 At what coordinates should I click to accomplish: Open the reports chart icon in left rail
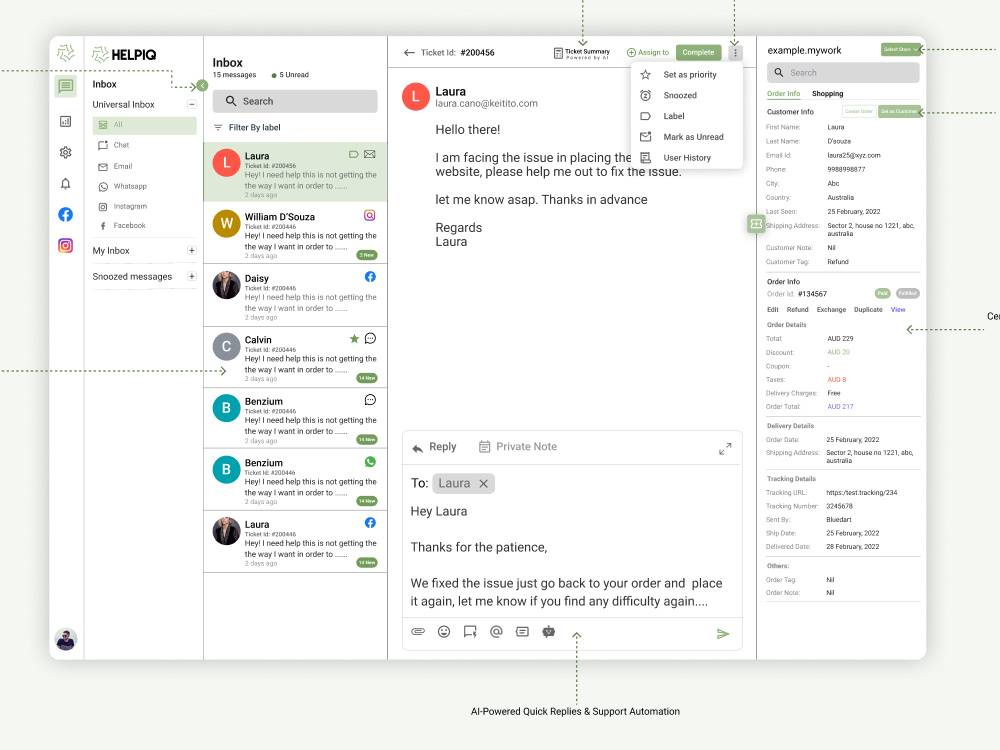coord(66,121)
